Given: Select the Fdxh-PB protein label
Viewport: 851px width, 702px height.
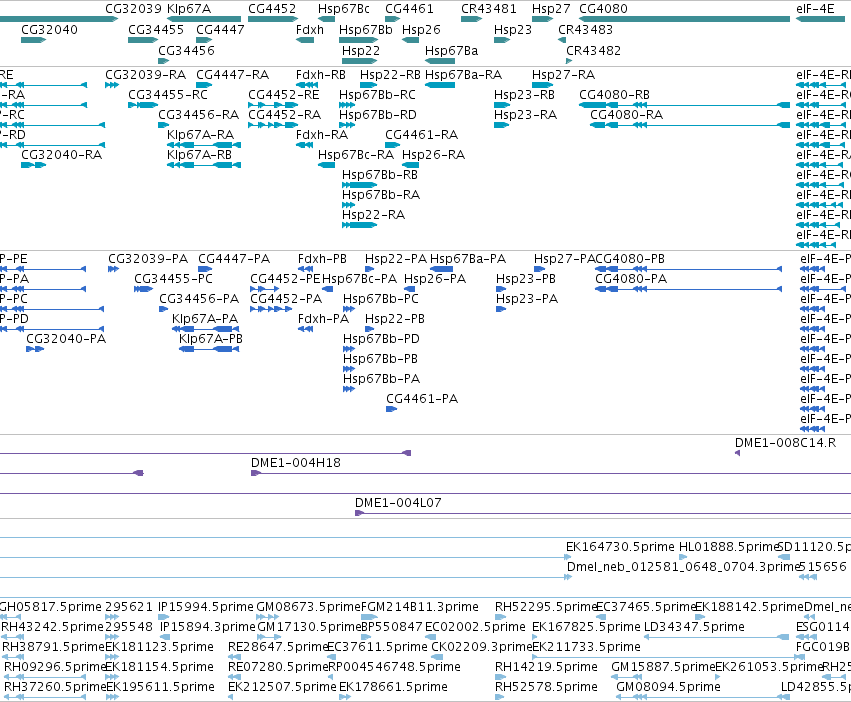Looking at the screenshot, I should (x=322, y=258).
